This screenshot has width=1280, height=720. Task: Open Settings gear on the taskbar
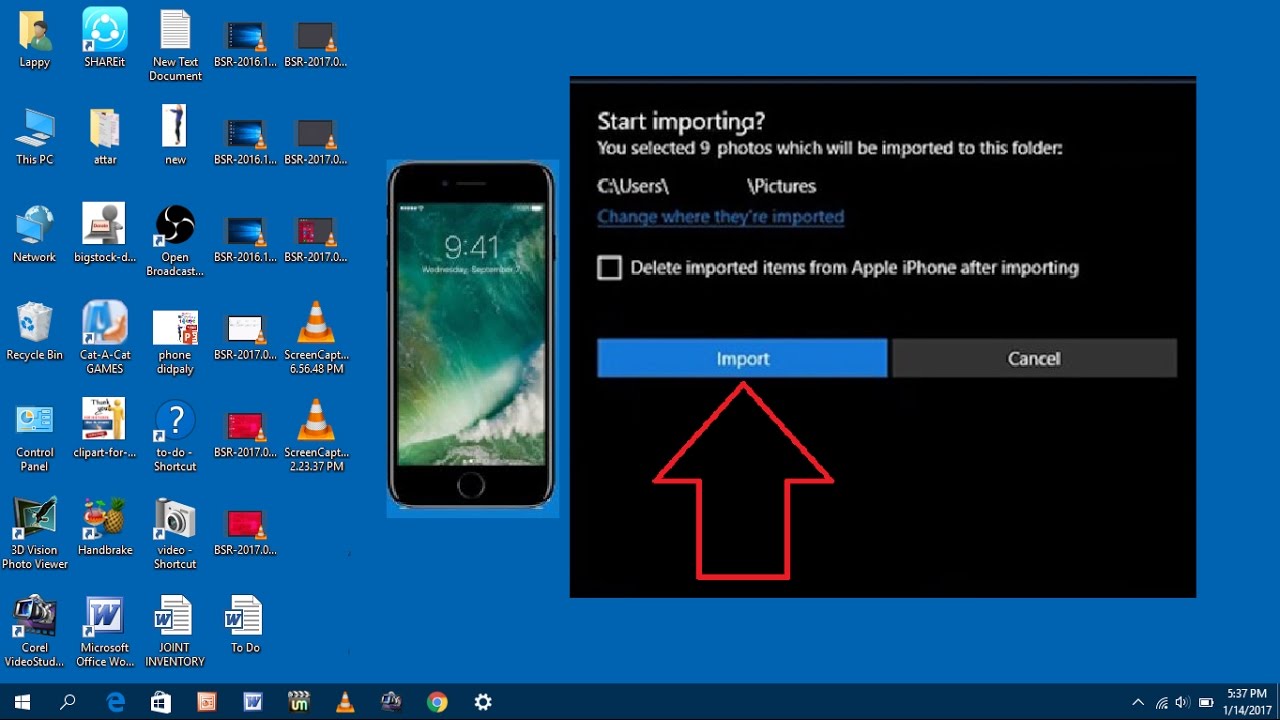pos(483,702)
